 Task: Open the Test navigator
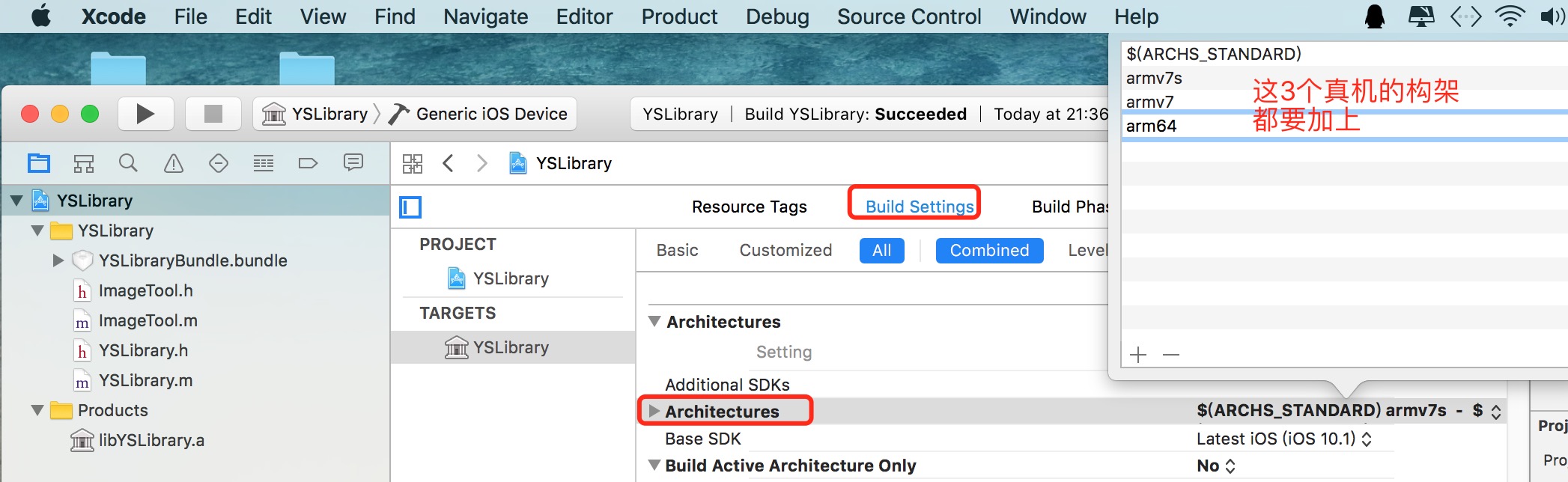coord(219,163)
